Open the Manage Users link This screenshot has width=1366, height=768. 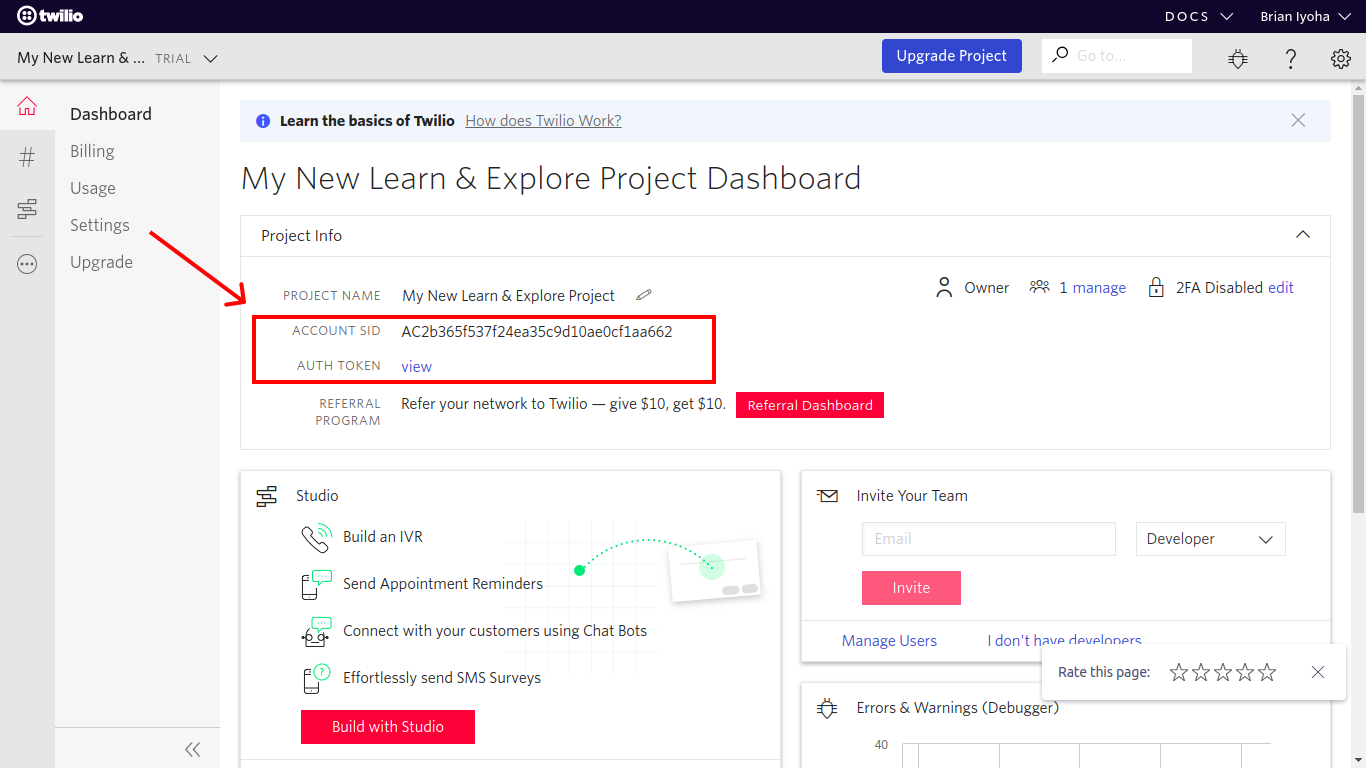889,641
